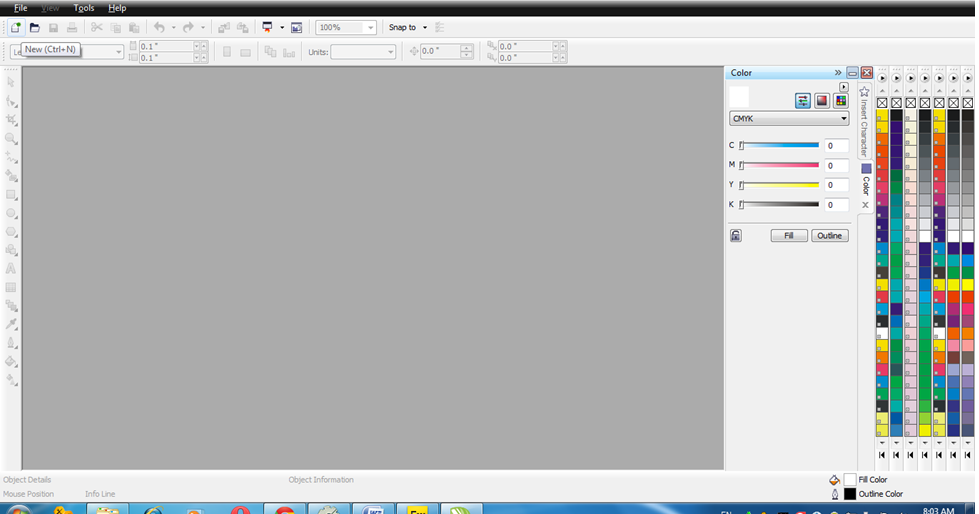
Task: Click the landscape orientation button
Action: [245, 52]
